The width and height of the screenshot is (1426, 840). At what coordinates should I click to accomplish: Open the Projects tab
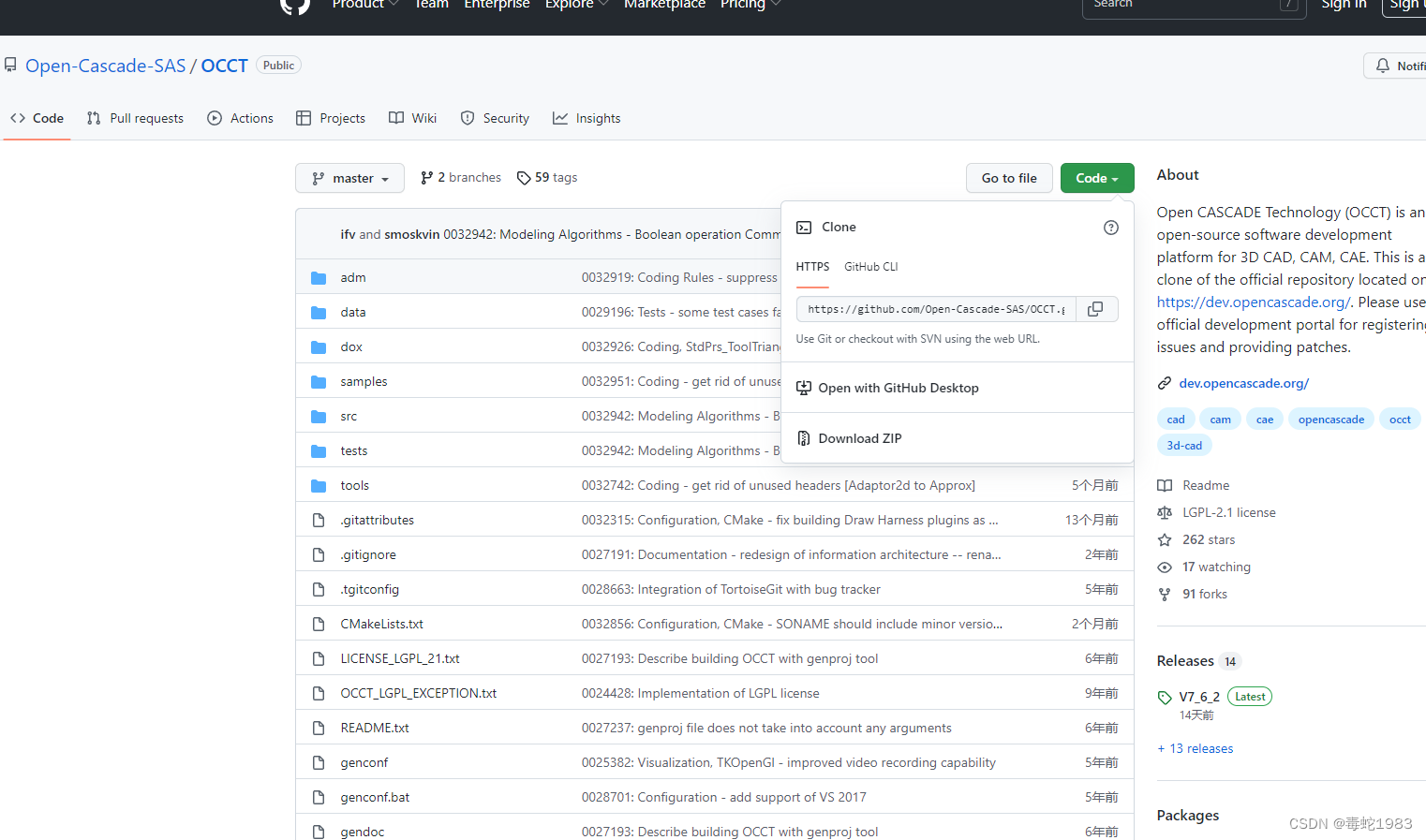(331, 119)
